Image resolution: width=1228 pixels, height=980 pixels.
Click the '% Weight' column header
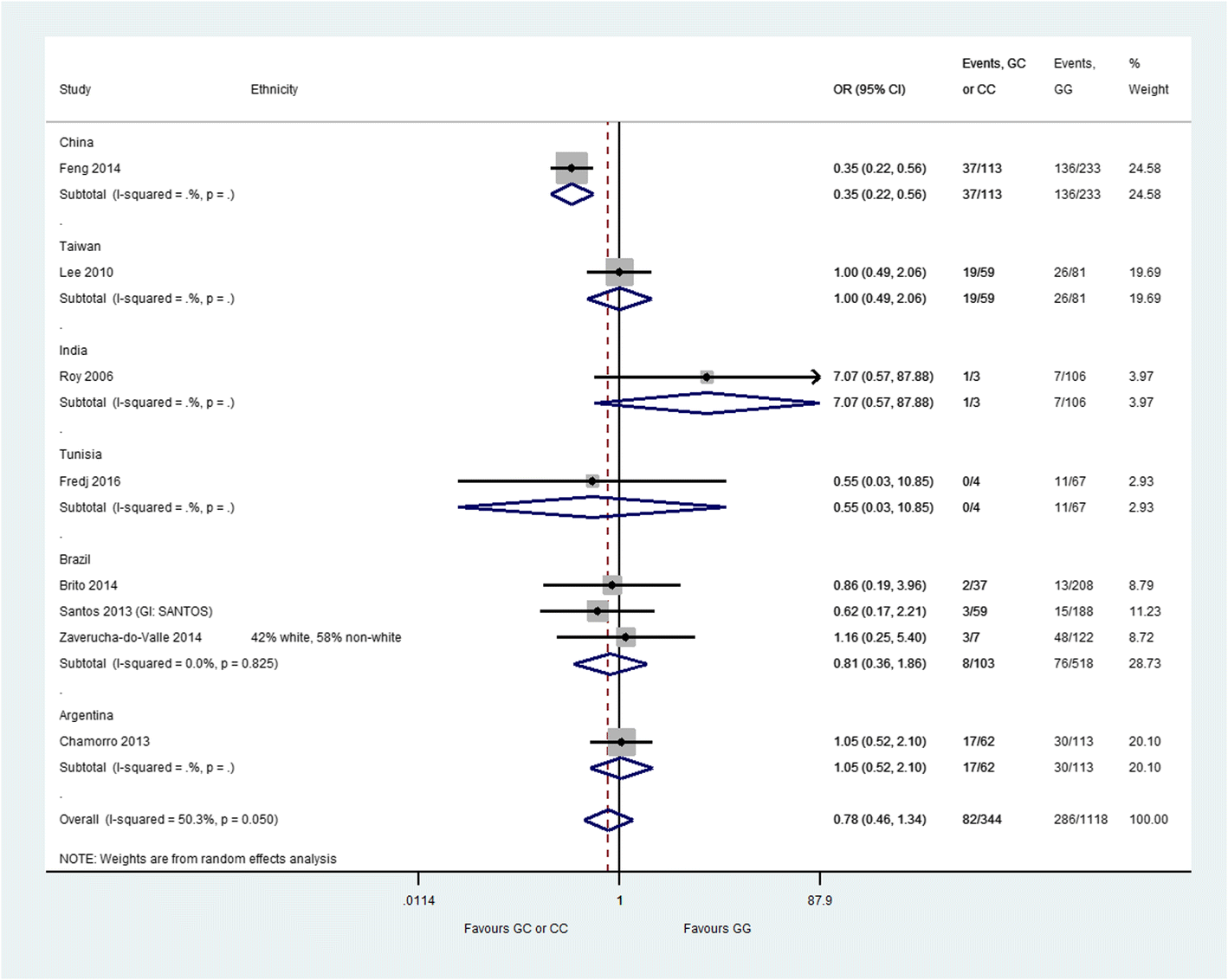(x=1148, y=76)
